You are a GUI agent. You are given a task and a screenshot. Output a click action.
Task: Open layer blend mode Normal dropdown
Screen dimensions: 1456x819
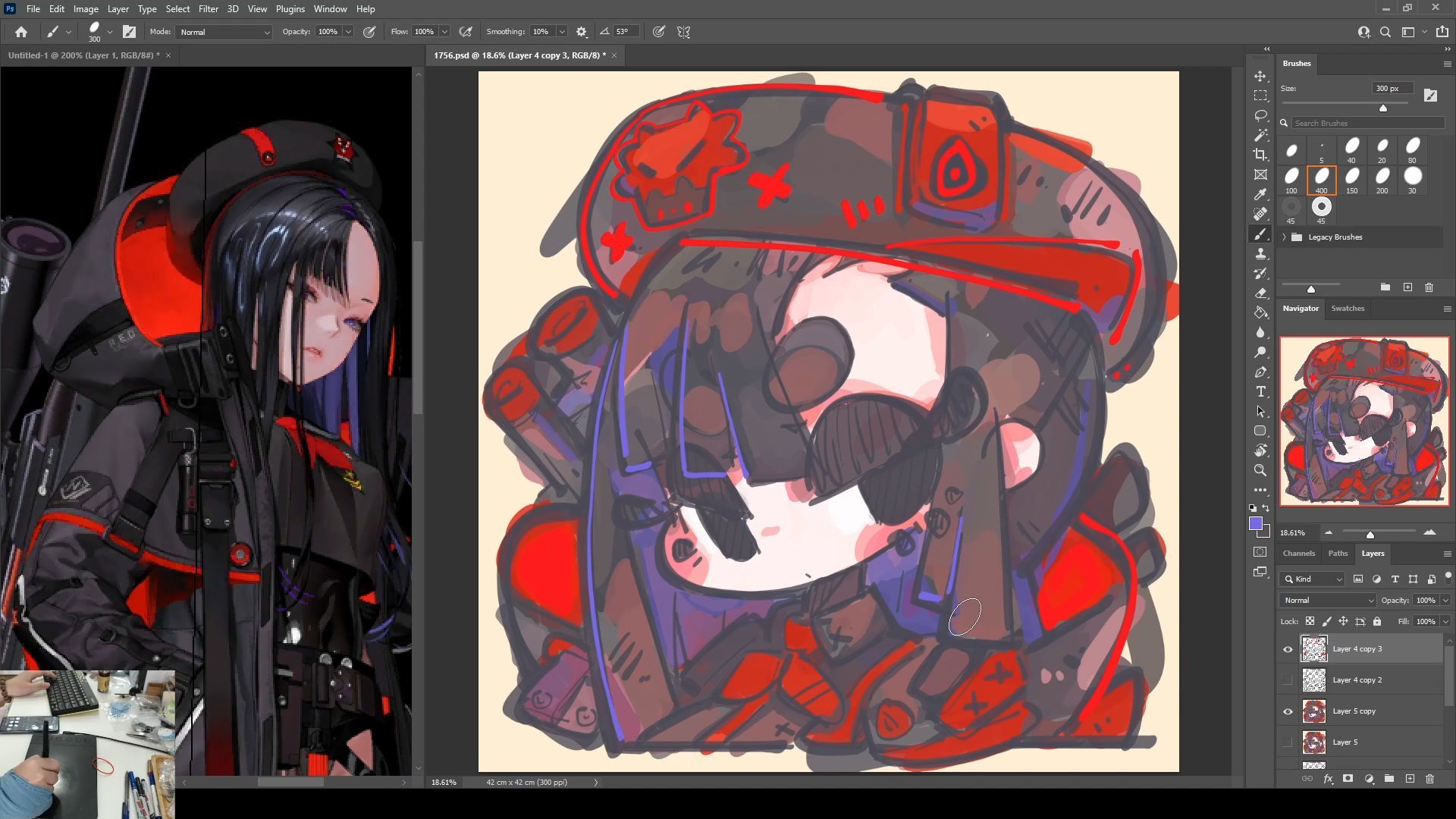pyautogui.click(x=1327, y=601)
